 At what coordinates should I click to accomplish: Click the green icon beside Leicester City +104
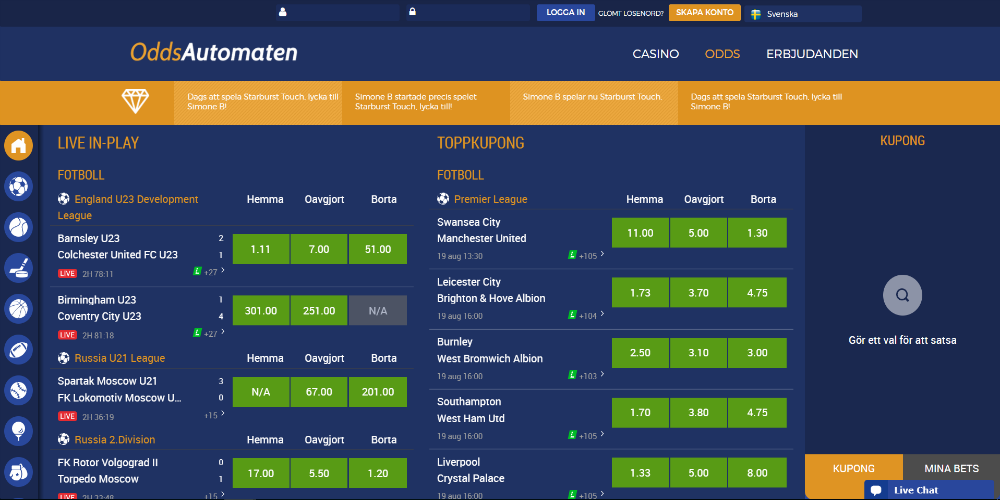click(572, 315)
